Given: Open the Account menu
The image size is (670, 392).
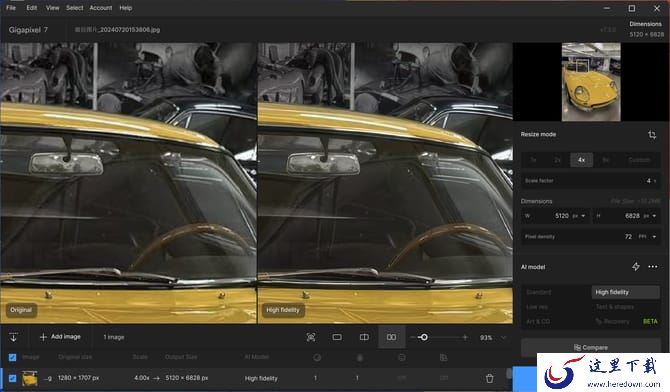Looking at the screenshot, I should coord(101,8).
